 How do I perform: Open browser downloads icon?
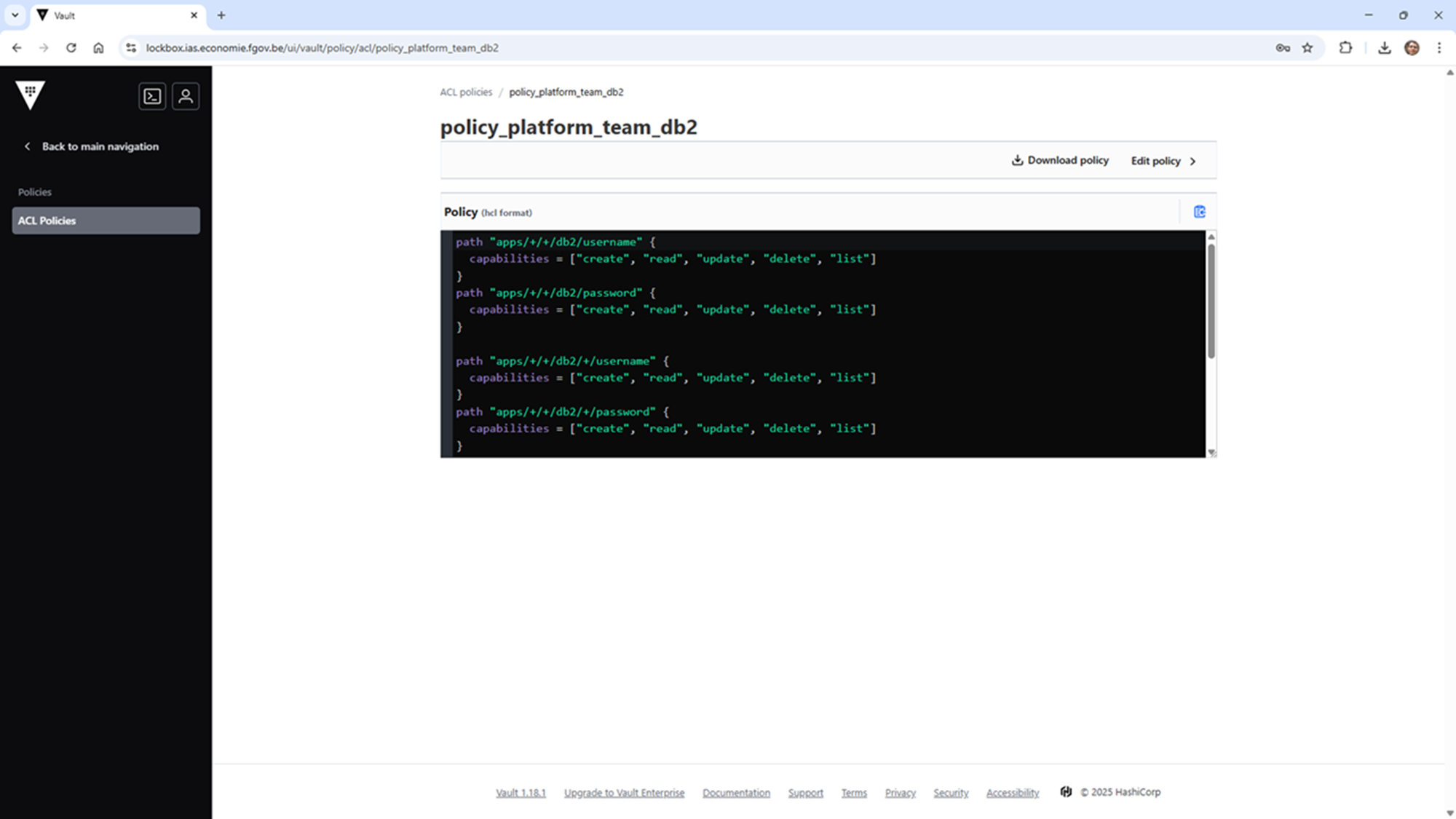pyautogui.click(x=1384, y=48)
